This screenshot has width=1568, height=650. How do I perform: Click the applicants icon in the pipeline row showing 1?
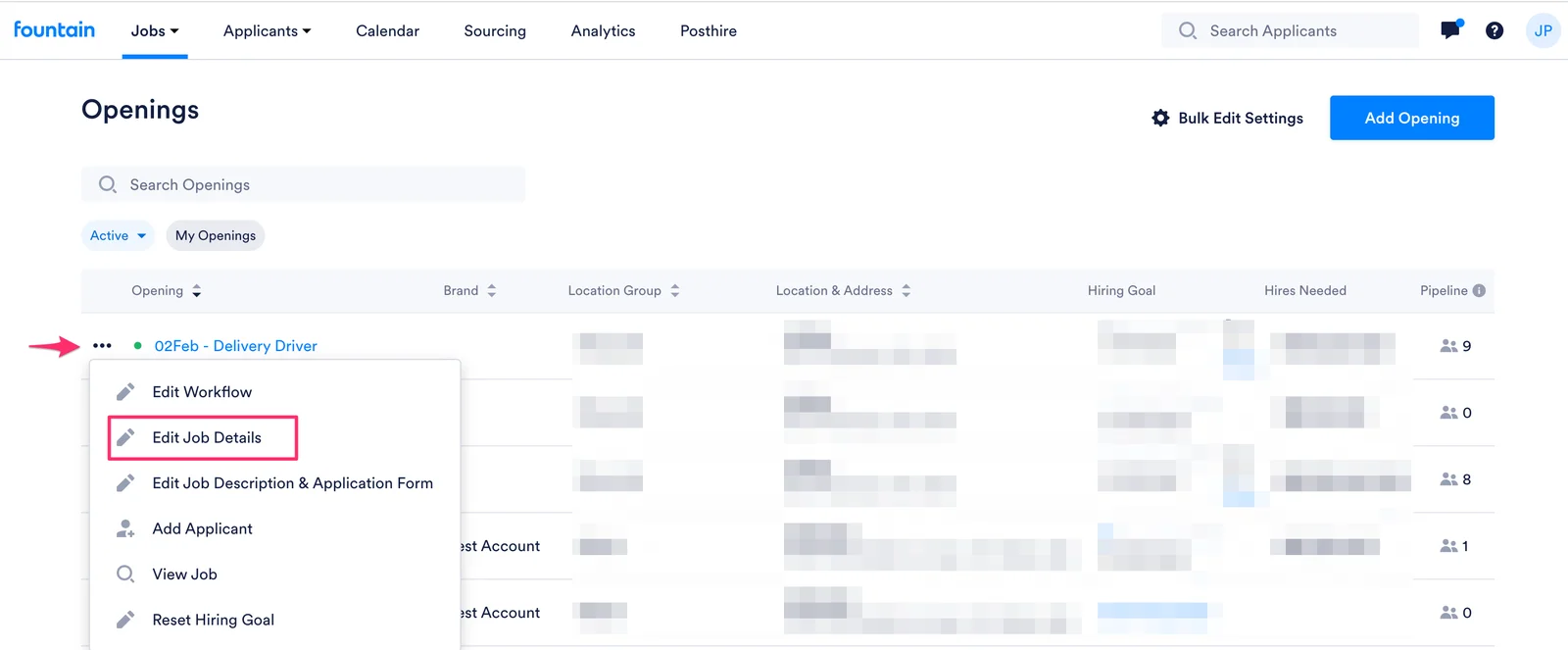[1448, 546]
